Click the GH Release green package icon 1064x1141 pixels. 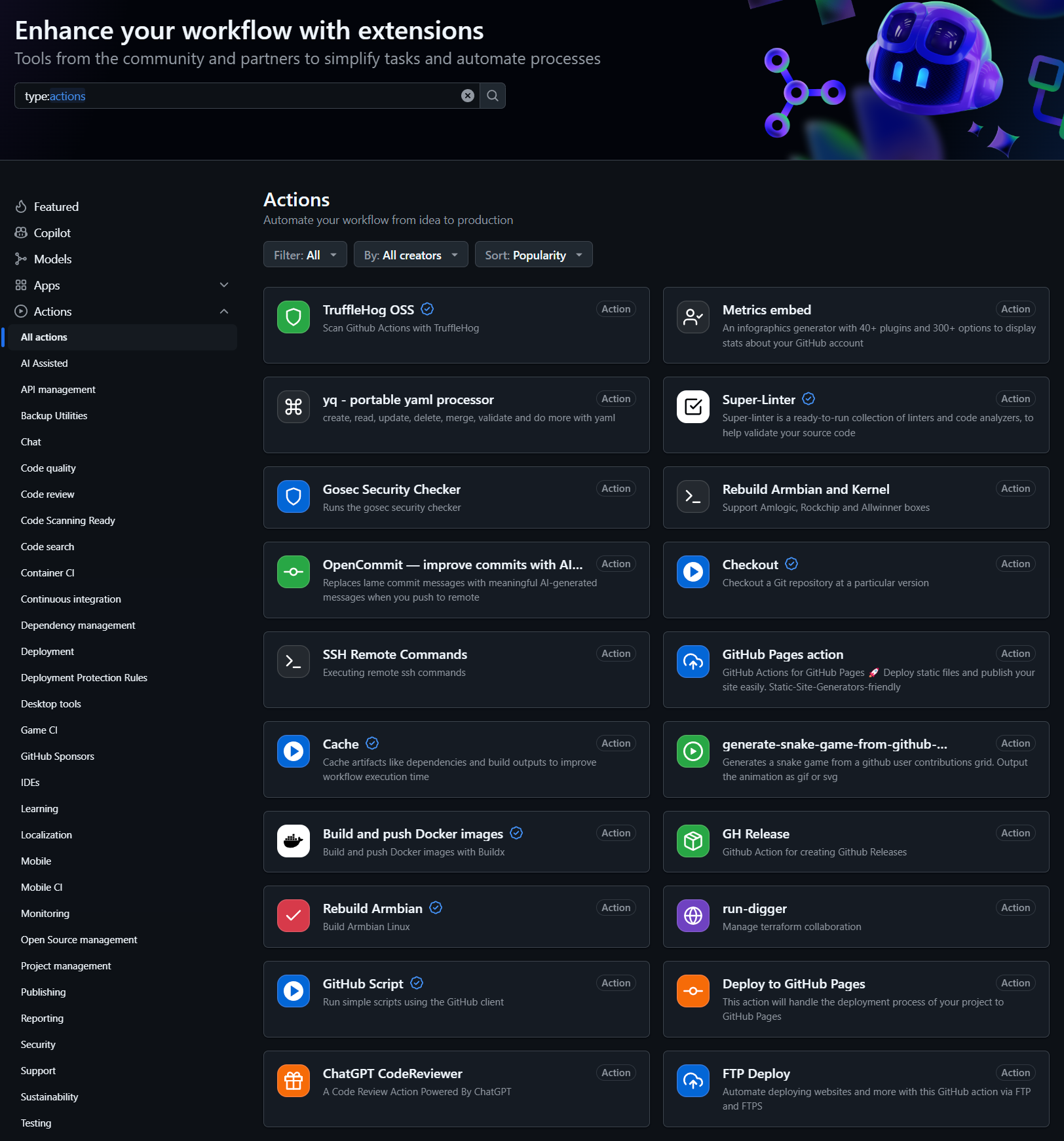(693, 841)
